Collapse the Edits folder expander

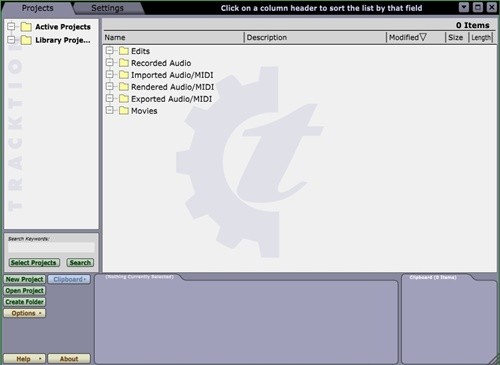click(110, 51)
